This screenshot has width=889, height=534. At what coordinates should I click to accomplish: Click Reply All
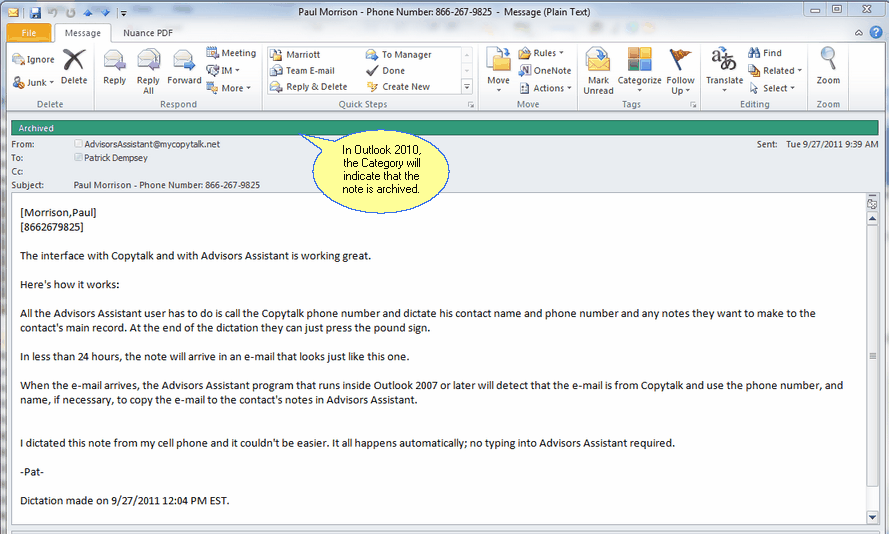(x=148, y=71)
